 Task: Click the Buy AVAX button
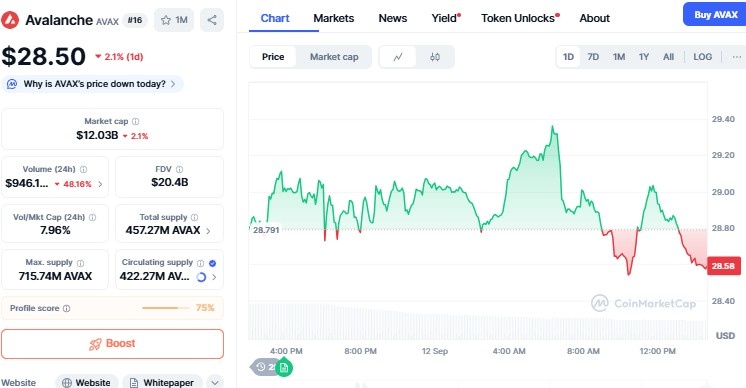pyautogui.click(x=715, y=15)
